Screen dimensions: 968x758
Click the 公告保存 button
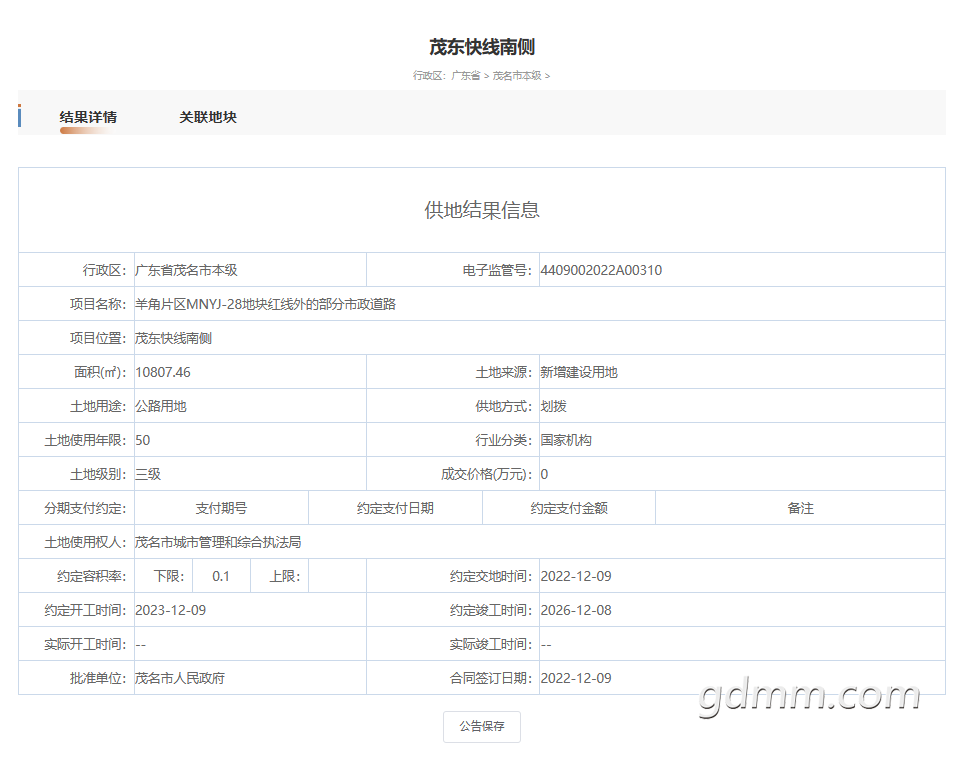click(x=482, y=727)
